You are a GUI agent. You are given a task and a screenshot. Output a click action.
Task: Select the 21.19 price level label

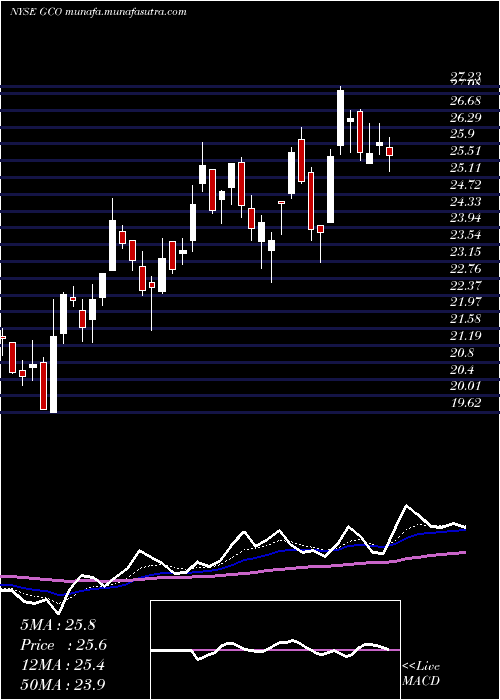coord(465,336)
